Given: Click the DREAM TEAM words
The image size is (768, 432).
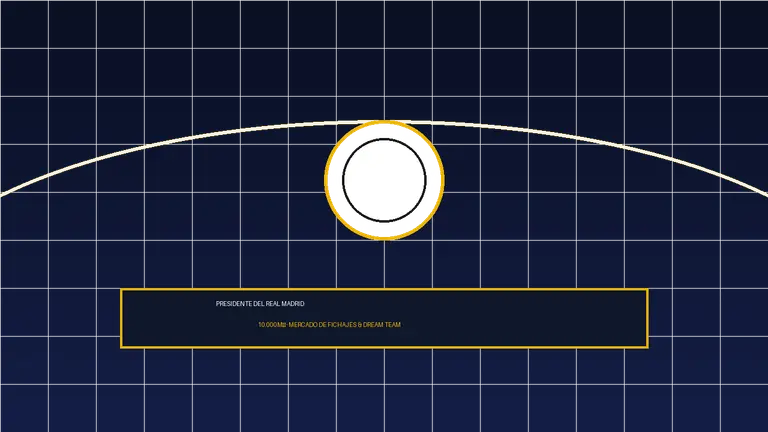Looking at the screenshot, I should tap(382, 325).
